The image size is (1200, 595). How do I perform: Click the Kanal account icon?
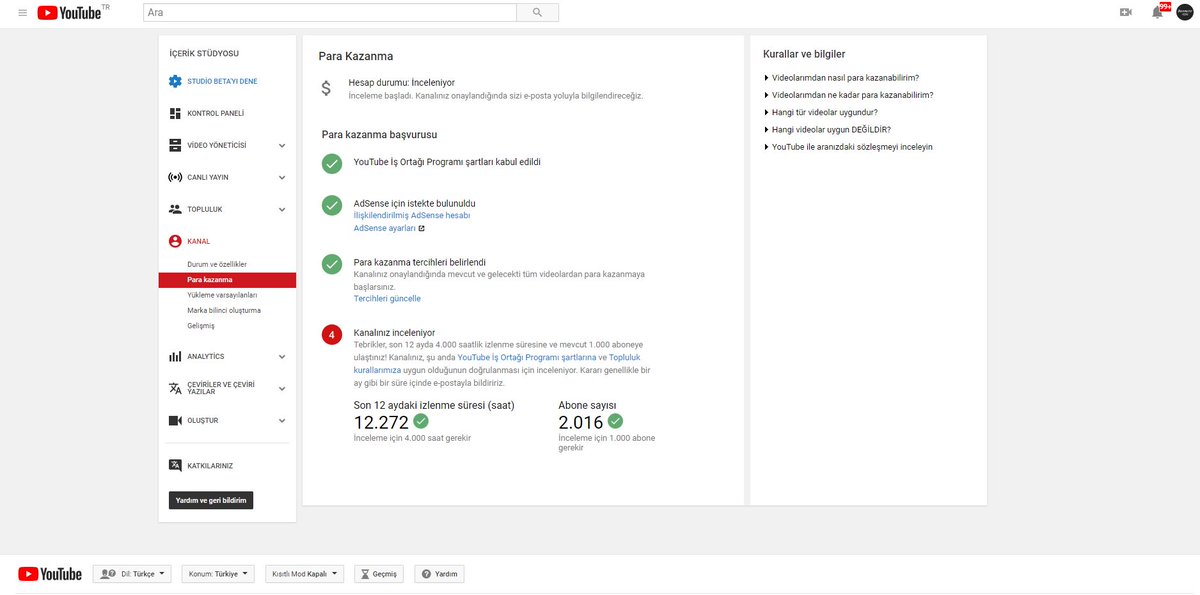(x=175, y=241)
